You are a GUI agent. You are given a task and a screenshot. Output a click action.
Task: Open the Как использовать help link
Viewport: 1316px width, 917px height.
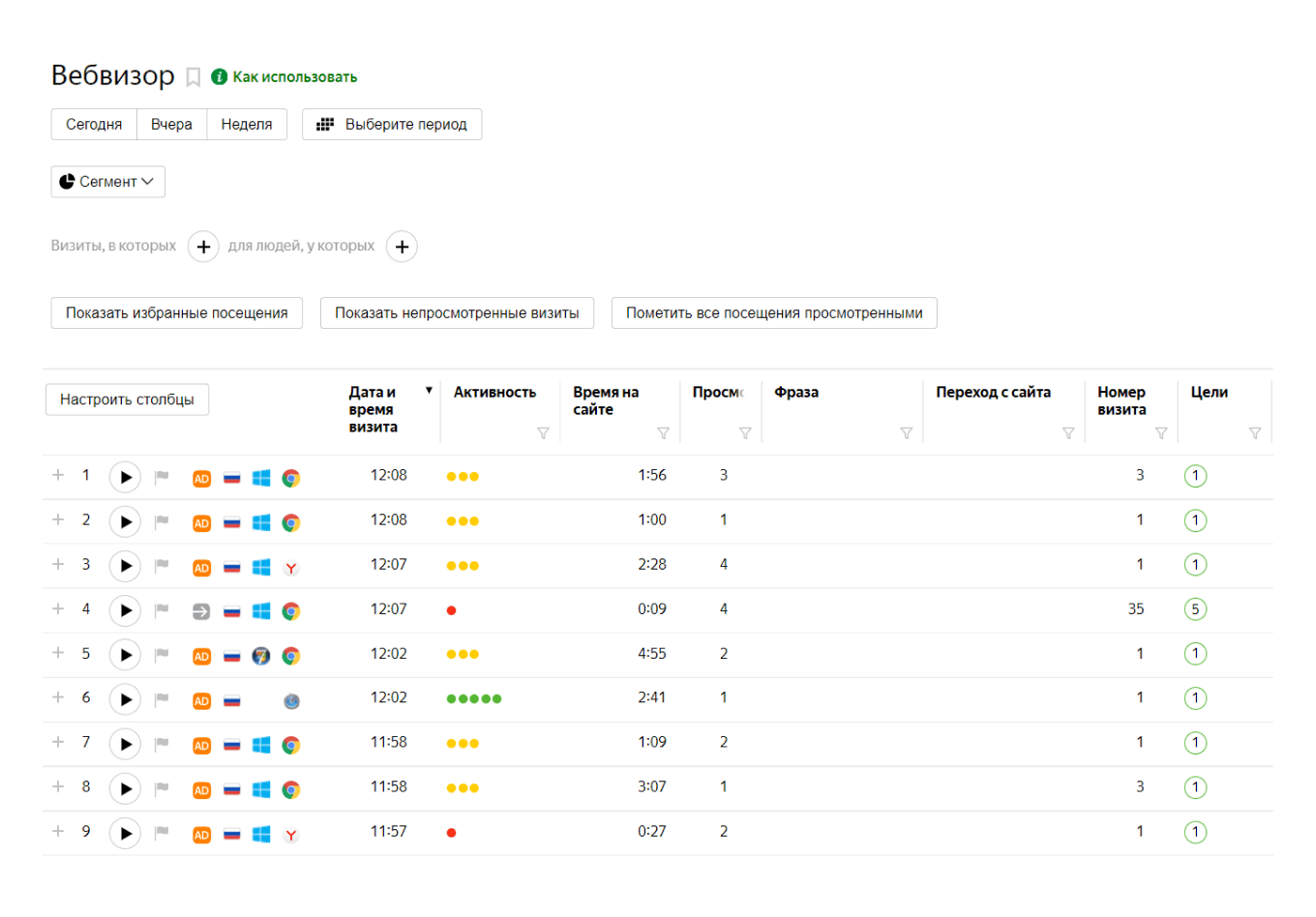pyautogui.click(x=294, y=77)
